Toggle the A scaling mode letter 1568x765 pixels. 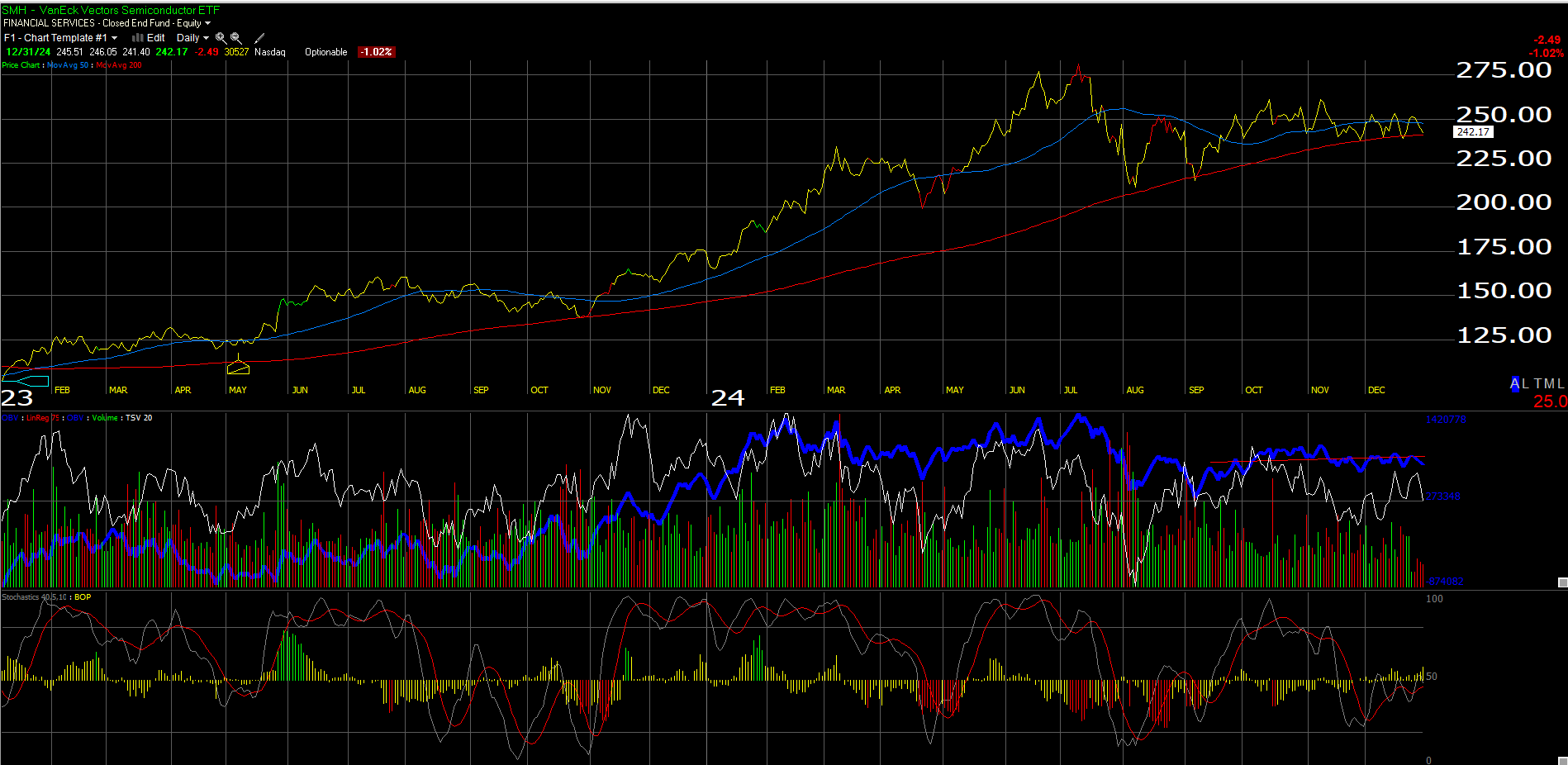(1514, 383)
